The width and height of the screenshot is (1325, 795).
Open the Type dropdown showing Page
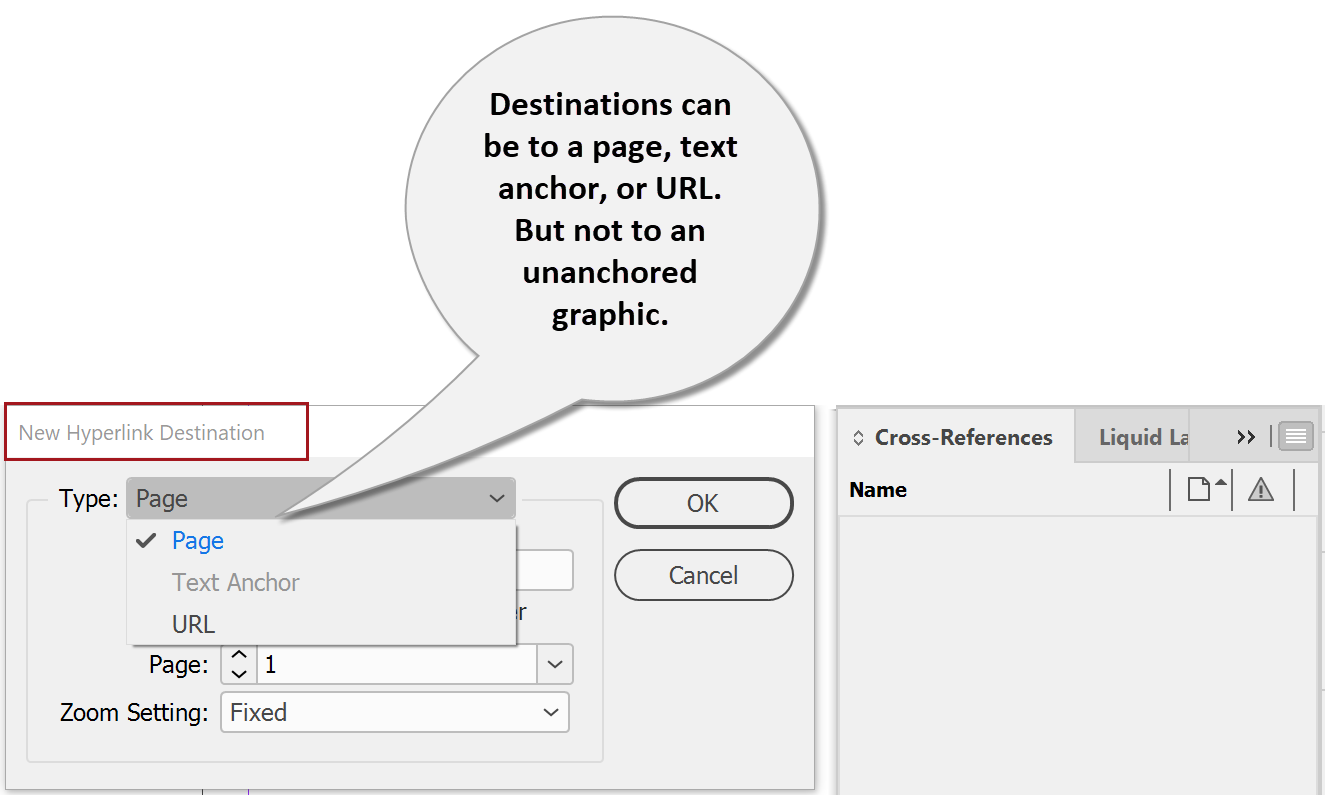[321, 498]
